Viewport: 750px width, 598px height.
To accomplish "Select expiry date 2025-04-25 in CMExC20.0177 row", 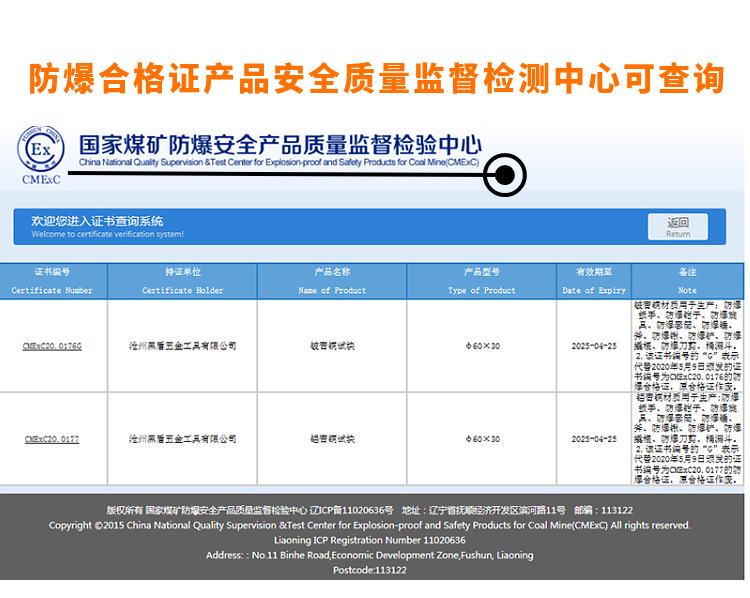I will (x=594, y=439).
